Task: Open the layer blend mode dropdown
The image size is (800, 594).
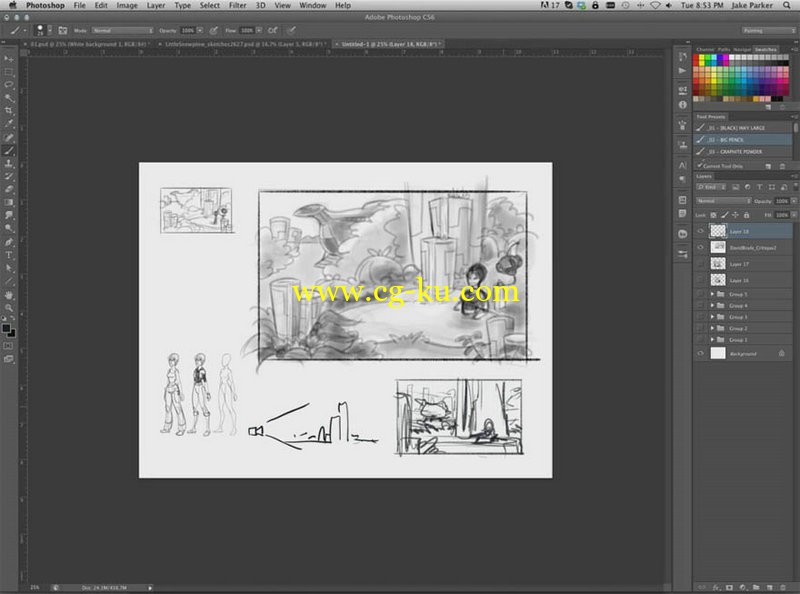Action: (x=723, y=201)
